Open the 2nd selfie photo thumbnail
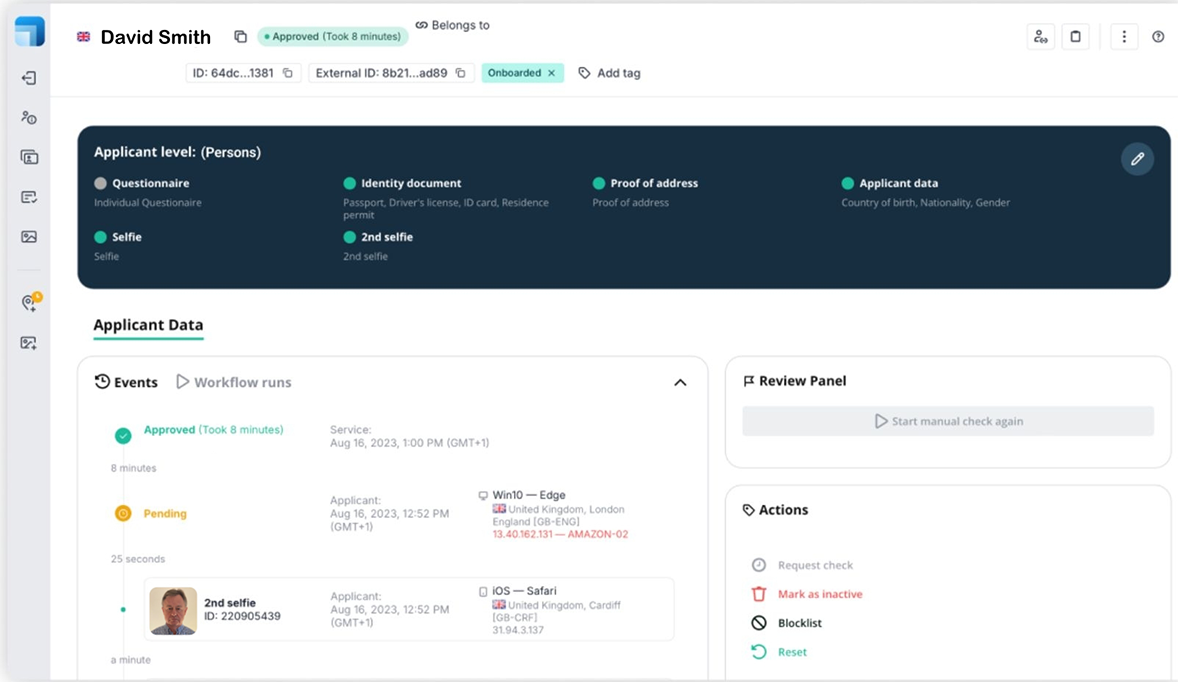This screenshot has height=682, width=1178. [x=173, y=610]
